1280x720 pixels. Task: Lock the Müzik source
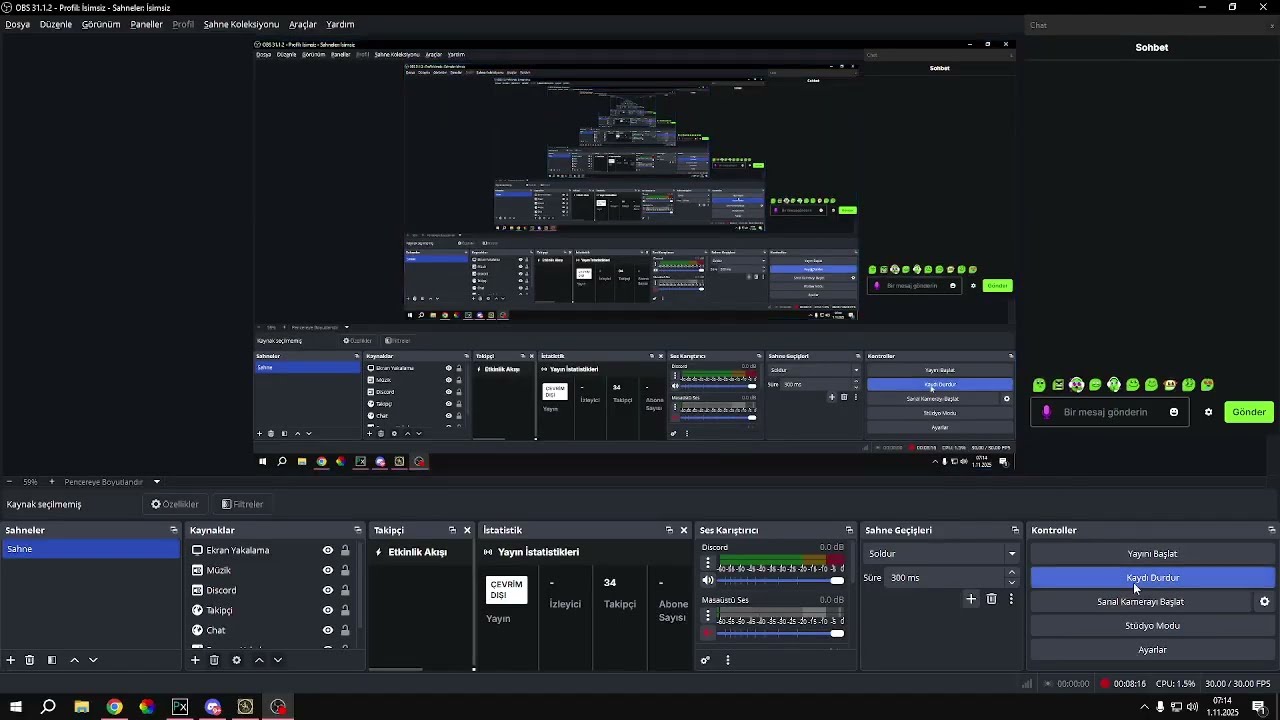345,570
